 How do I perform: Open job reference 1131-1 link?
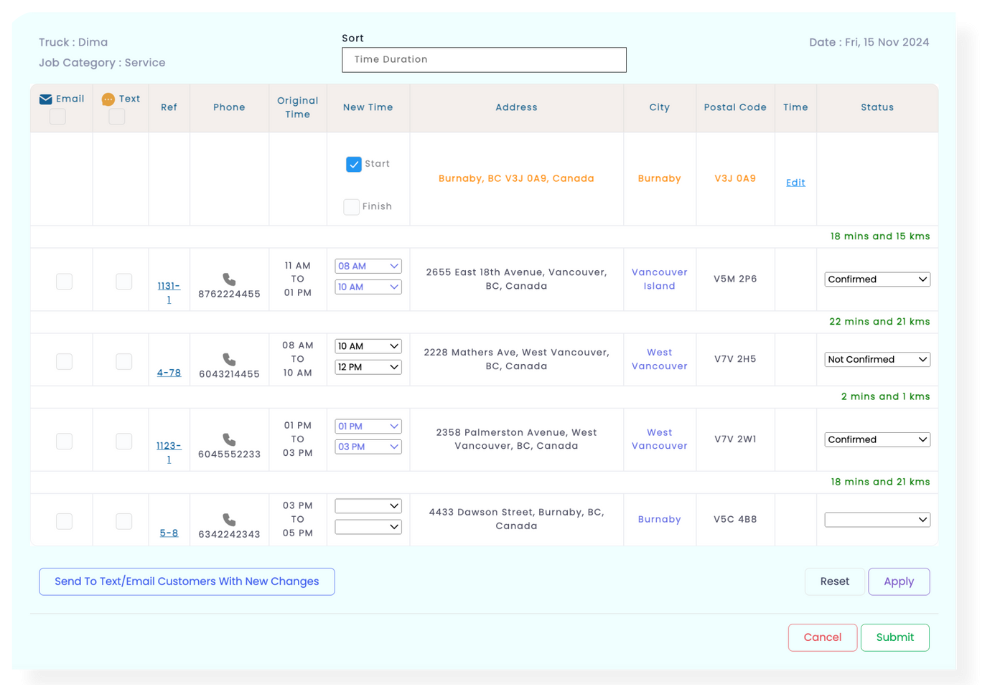pos(169,293)
